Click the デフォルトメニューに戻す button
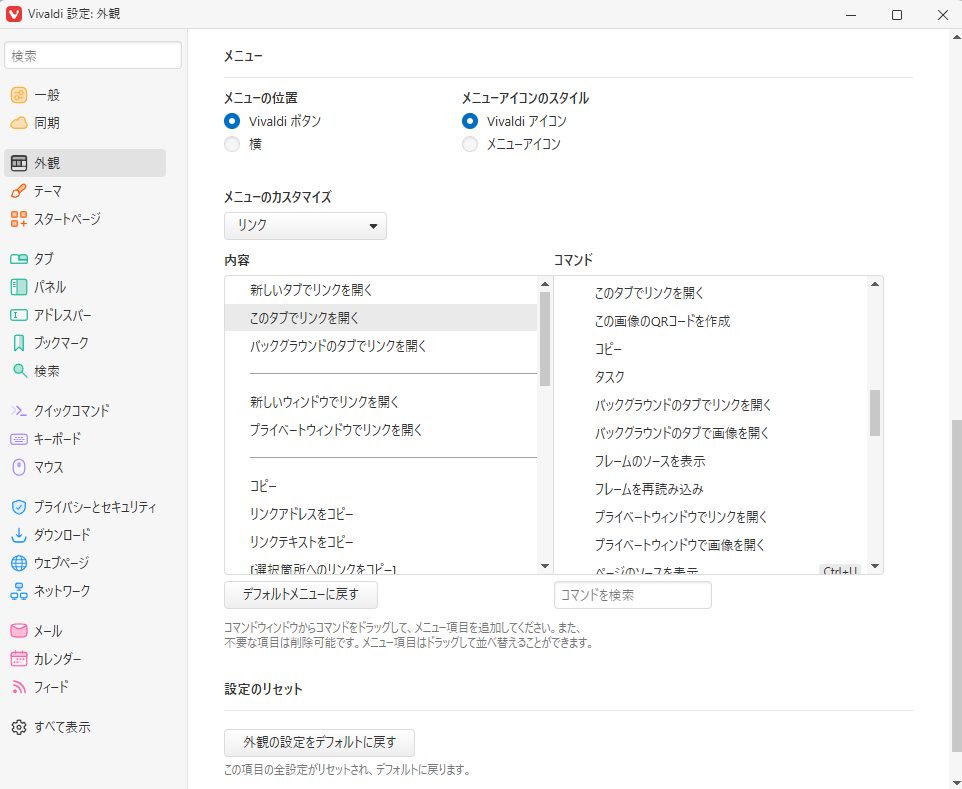 point(301,595)
